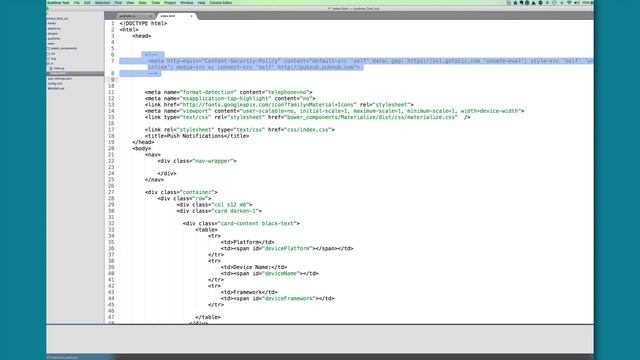This screenshot has width=640, height=360.
Task: Open the Goto menu
Action: tap(142, 3)
